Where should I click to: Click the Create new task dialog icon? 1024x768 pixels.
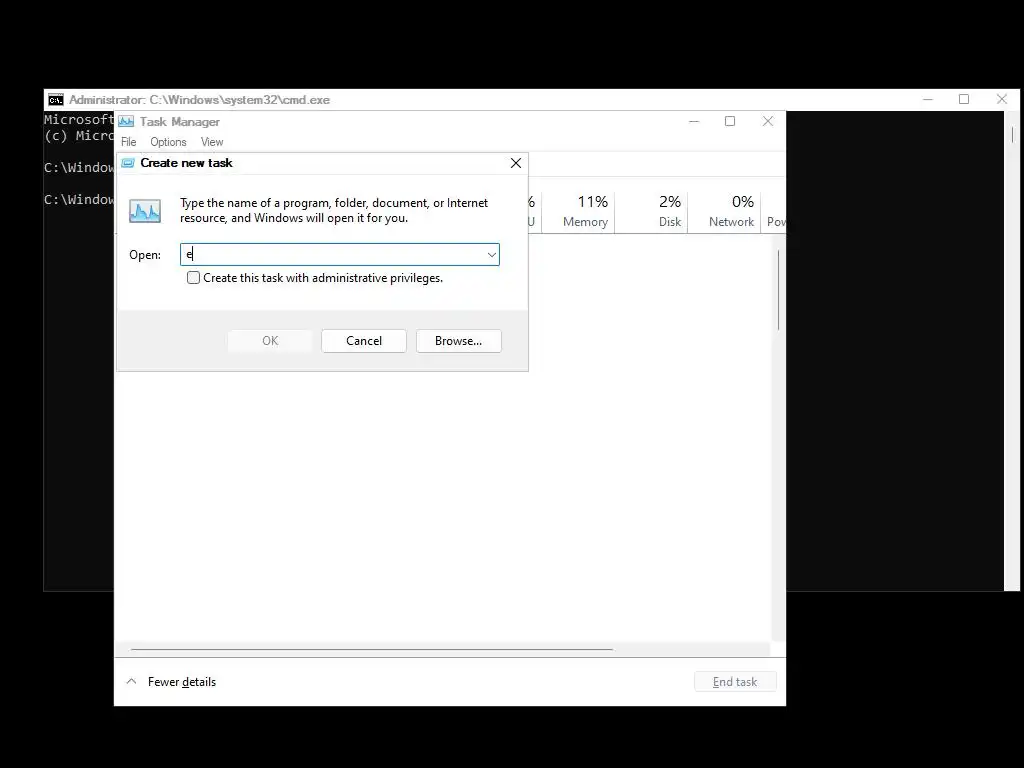[x=128, y=163]
